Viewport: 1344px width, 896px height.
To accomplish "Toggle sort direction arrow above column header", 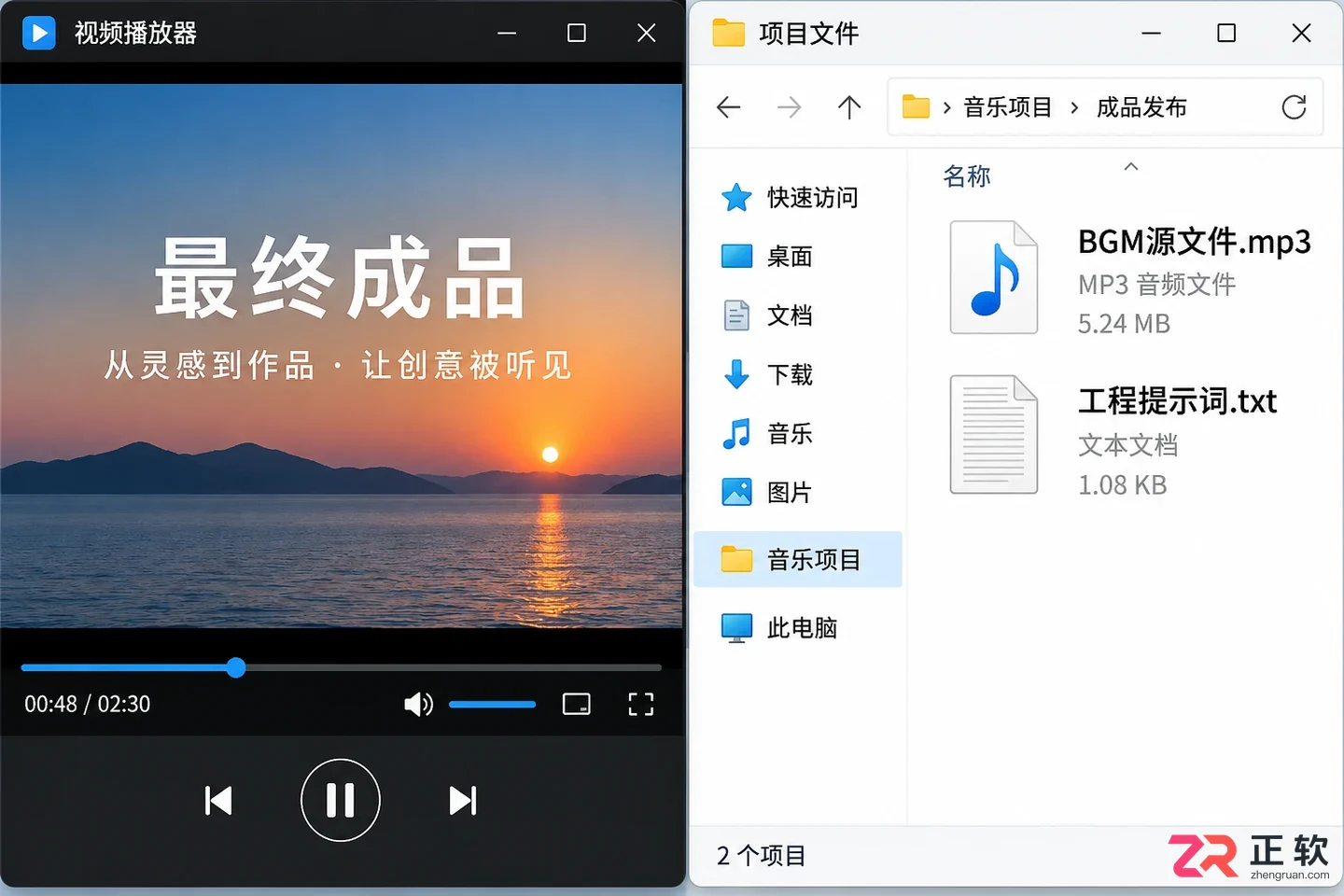I will pyautogui.click(x=1131, y=166).
